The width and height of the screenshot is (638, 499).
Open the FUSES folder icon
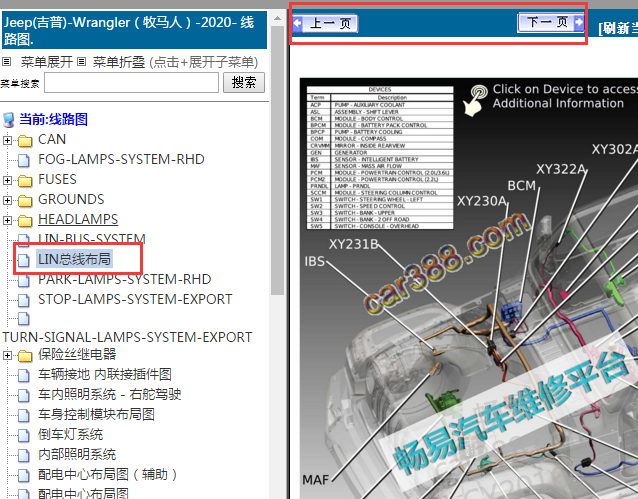coord(25,181)
